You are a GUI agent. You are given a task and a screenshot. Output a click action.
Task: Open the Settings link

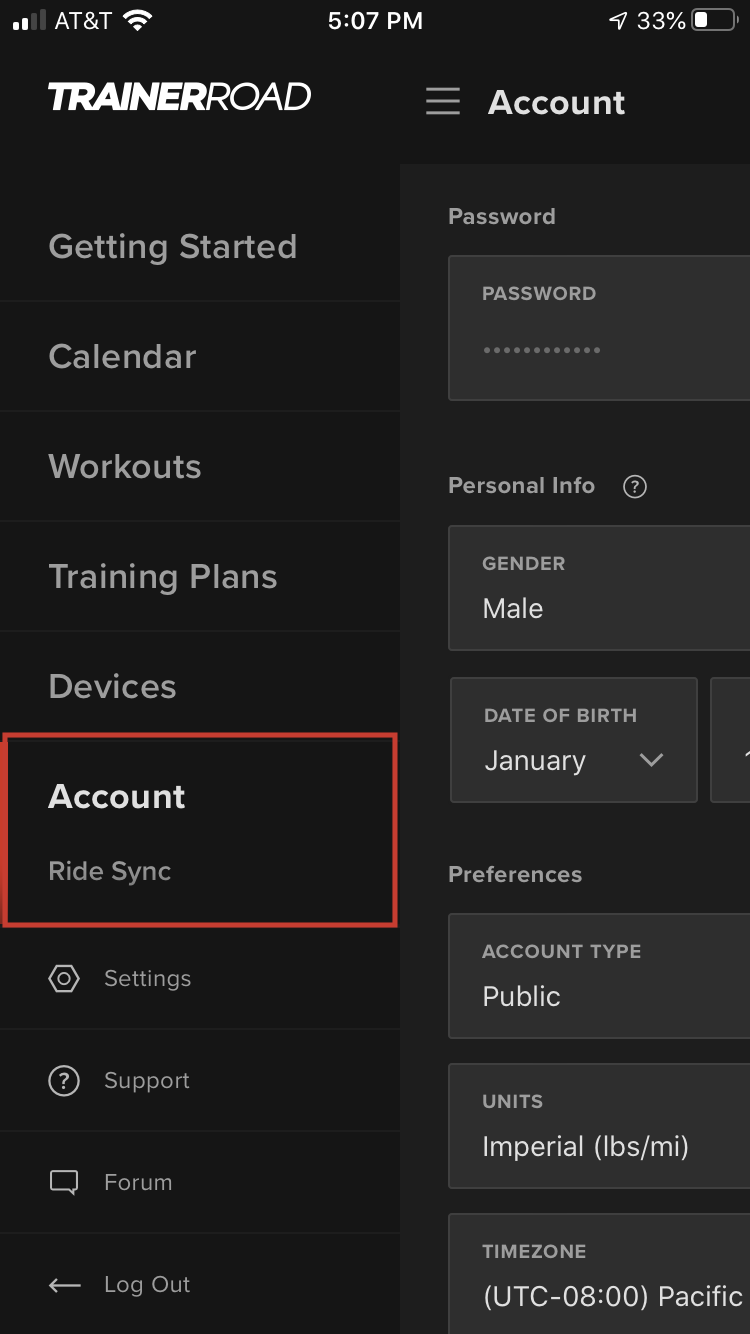[x=147, y=978]
